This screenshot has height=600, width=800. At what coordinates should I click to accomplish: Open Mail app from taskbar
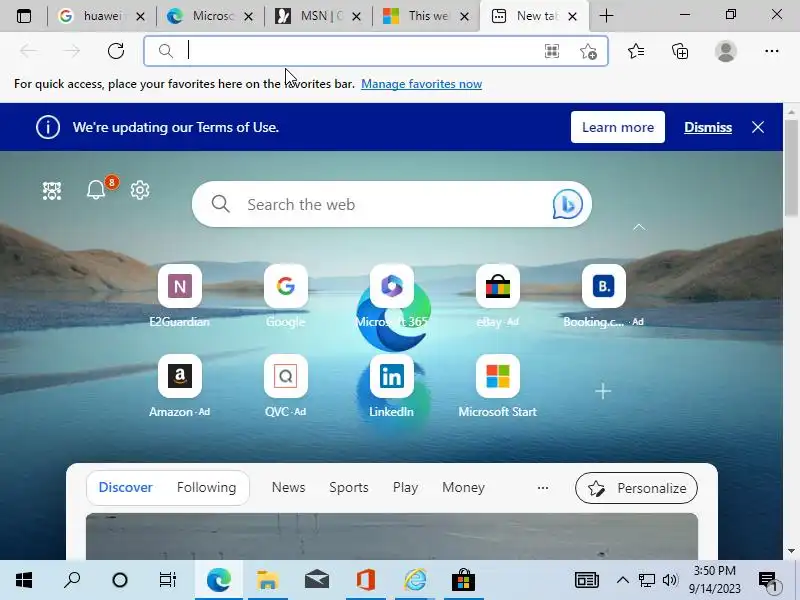pyautogui.click(x=316, y=580)
